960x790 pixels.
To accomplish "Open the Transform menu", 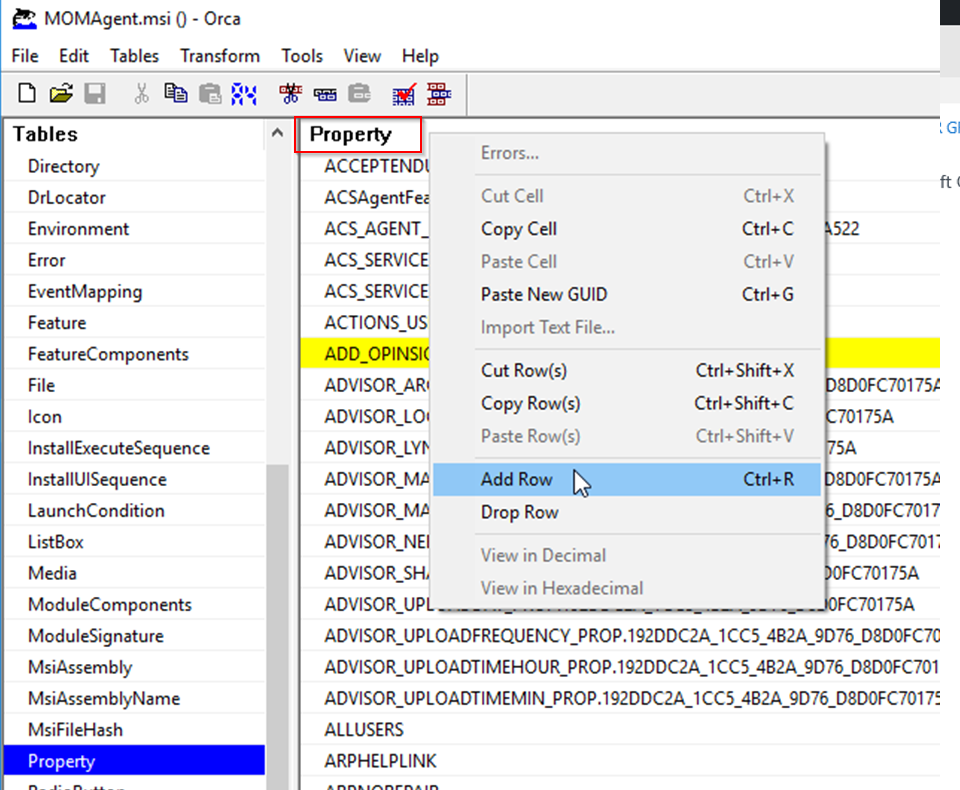I will [220, 56].
